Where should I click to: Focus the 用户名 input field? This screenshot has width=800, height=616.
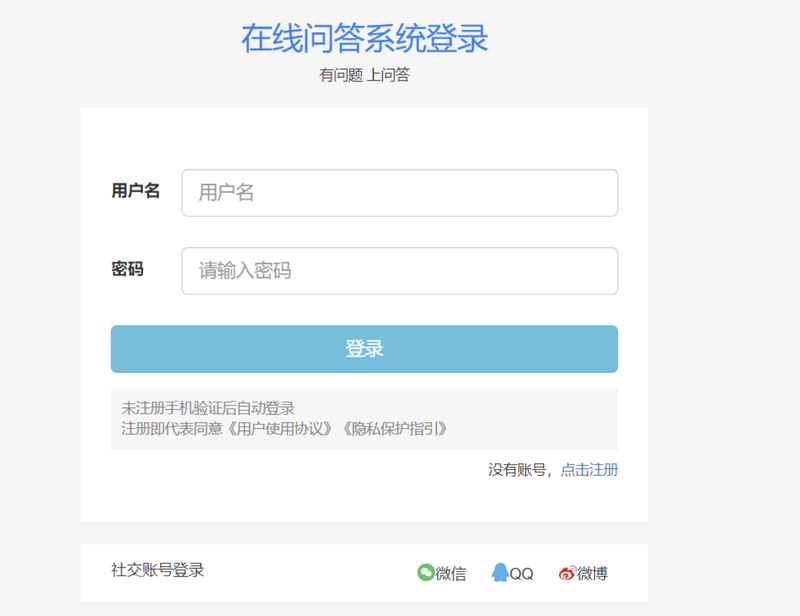399,193
